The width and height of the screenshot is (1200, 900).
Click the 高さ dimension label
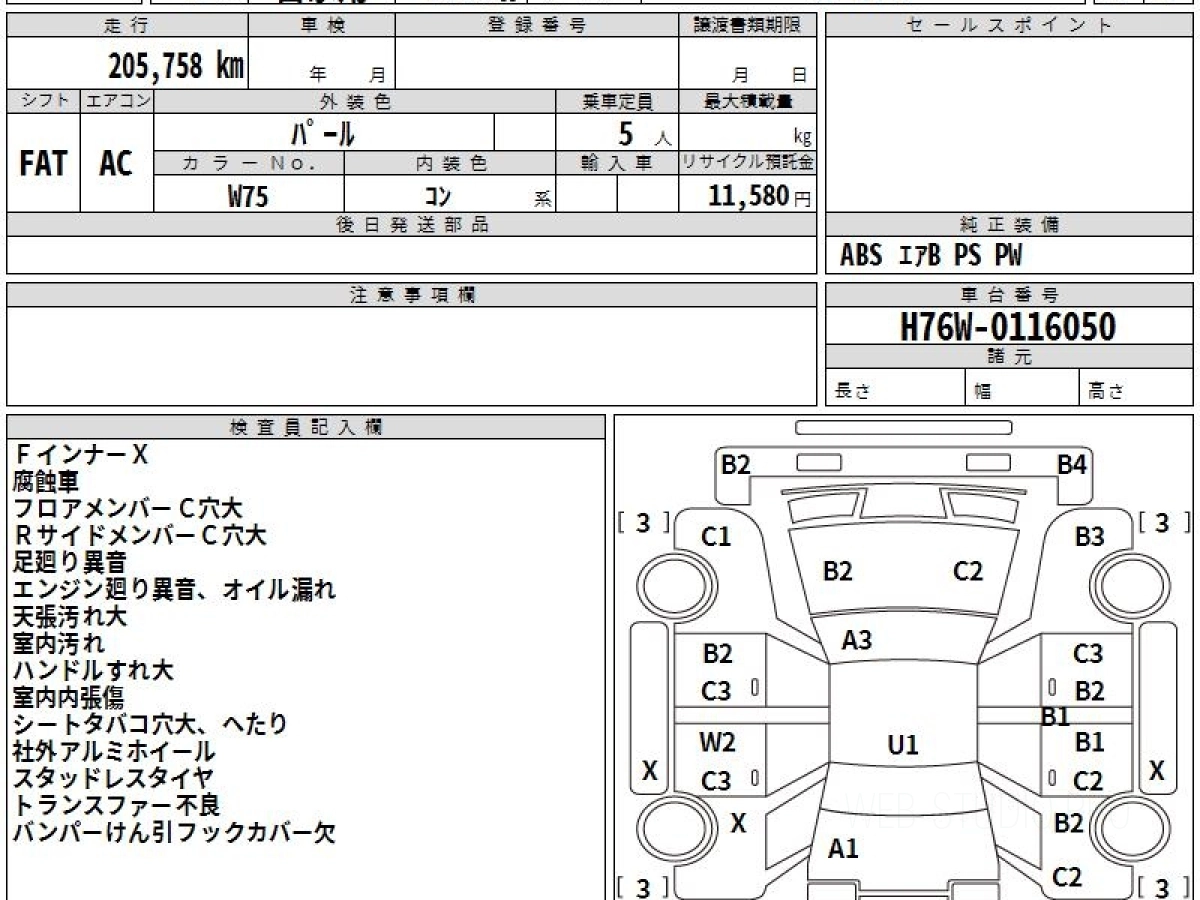pos(1106,391)
